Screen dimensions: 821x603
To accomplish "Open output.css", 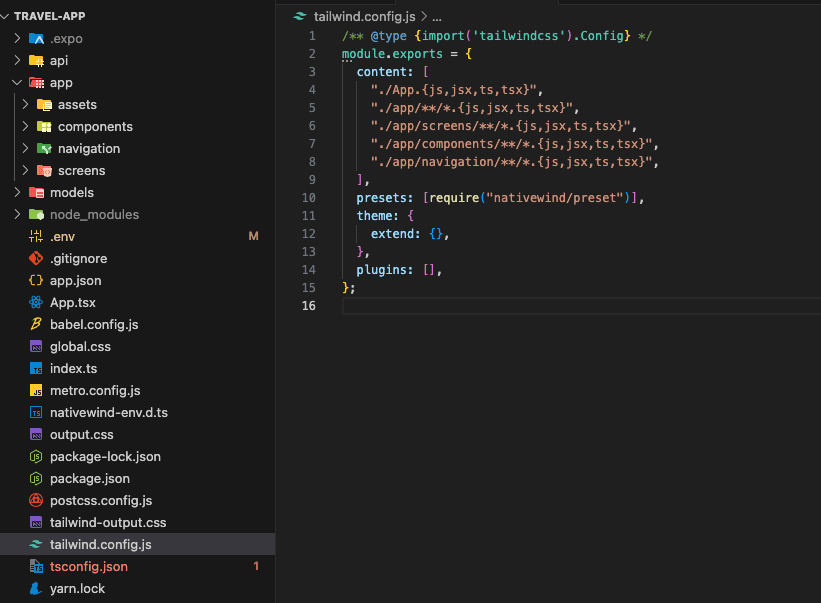I will click(138, 434).
